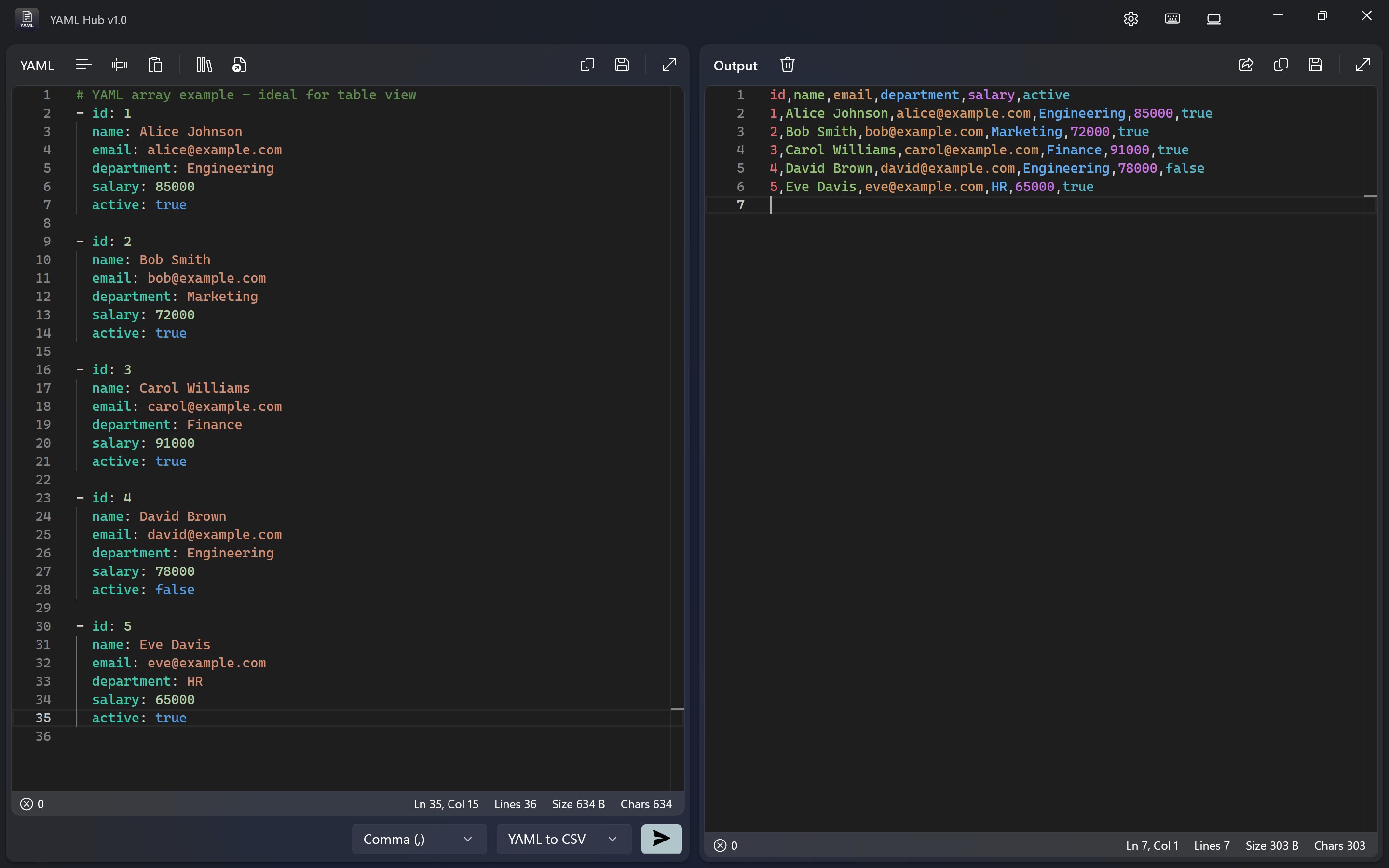The image size is (1389, 868).
Task: Click 'Lines 7' in Output status bar
Action: (x=1211, y=845)
